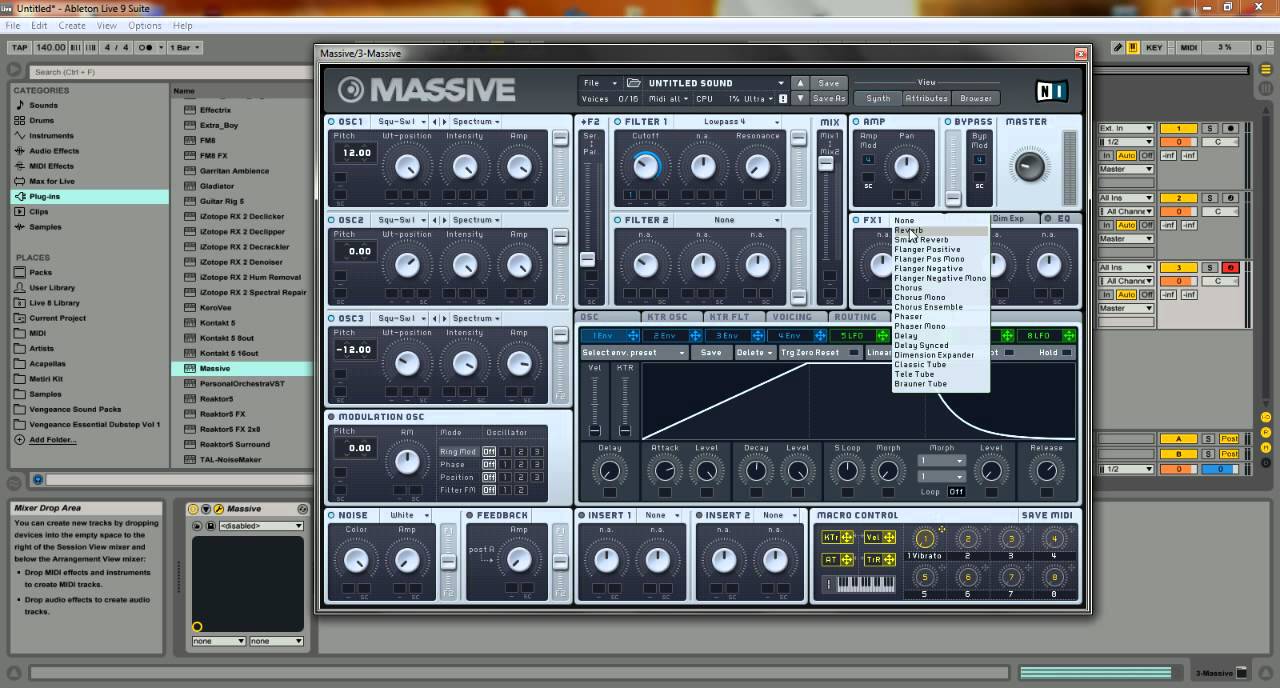Open the Massive File menu dropdown
The height and width of the screenshot is (688, 1280).
point(599,83)
